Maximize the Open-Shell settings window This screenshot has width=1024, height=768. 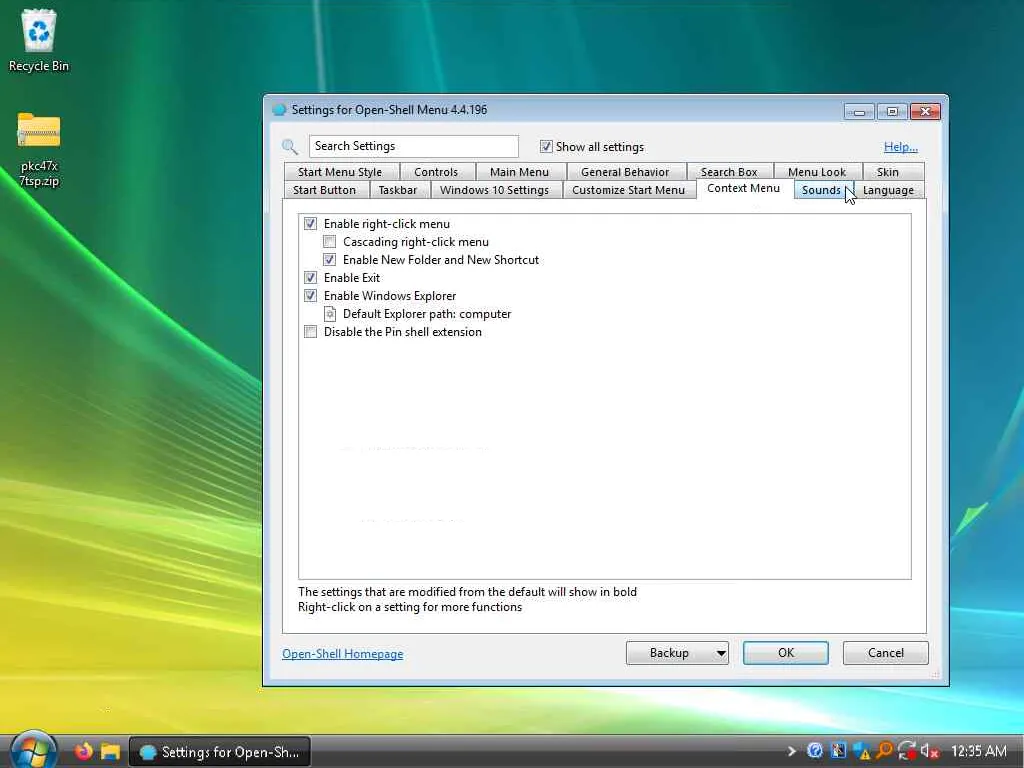click(x=892, y=112)
